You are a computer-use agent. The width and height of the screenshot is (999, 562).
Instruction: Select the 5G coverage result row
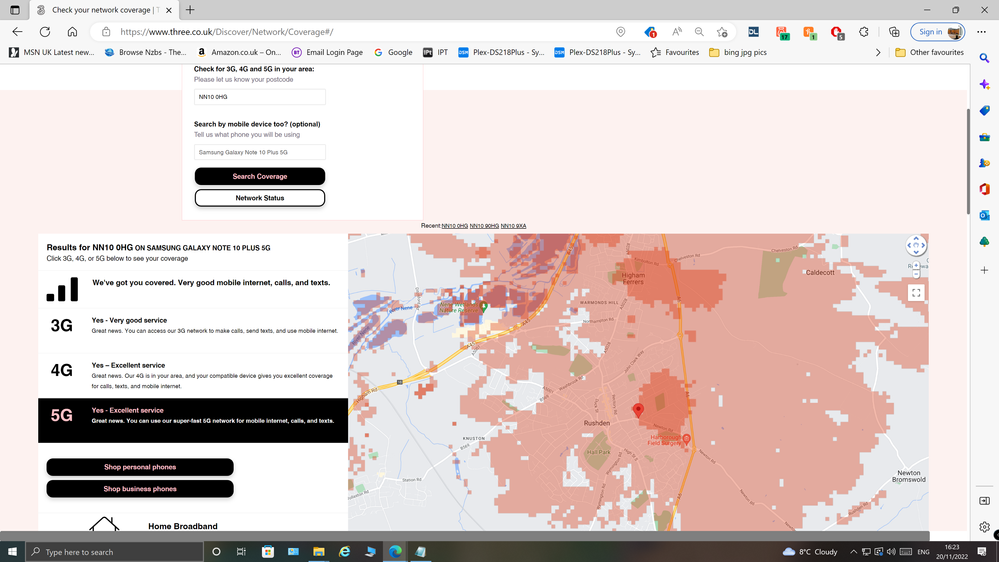pos(193,420)
